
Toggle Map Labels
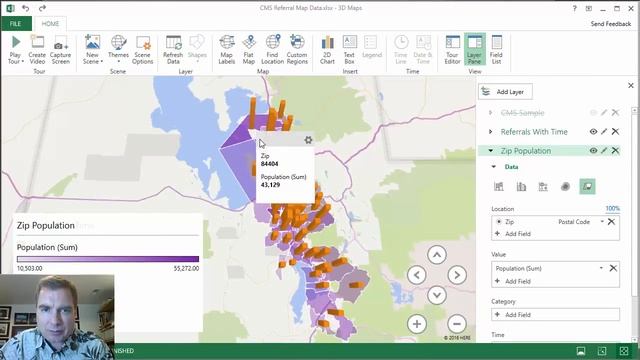pyautogui.click(x=227, y=50)
